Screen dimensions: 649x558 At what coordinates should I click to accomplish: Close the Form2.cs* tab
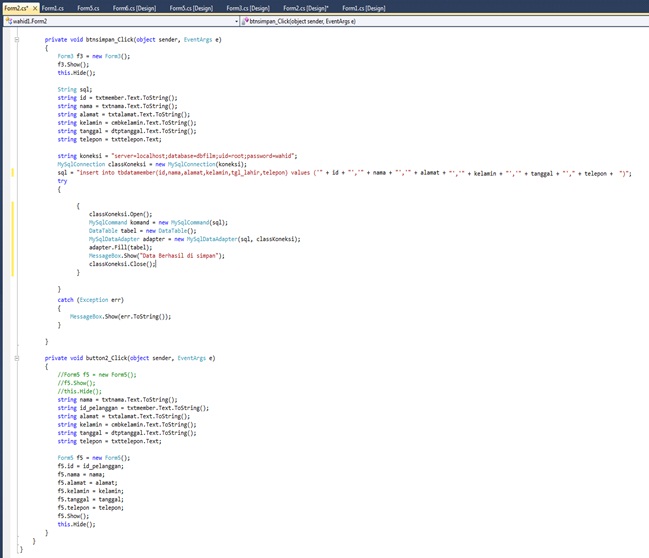[x=35, y=8]
